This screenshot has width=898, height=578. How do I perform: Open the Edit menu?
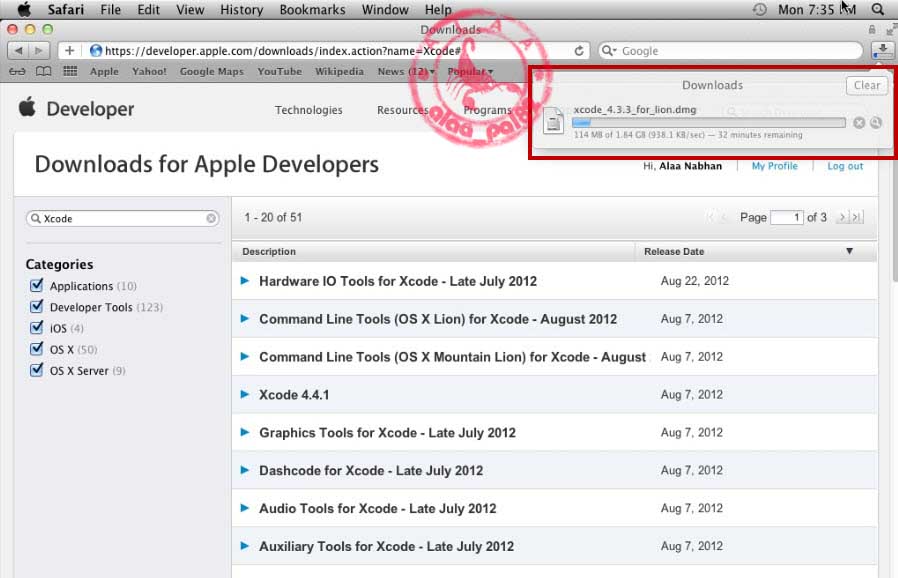pyautogui.click(x=148, y=10)
